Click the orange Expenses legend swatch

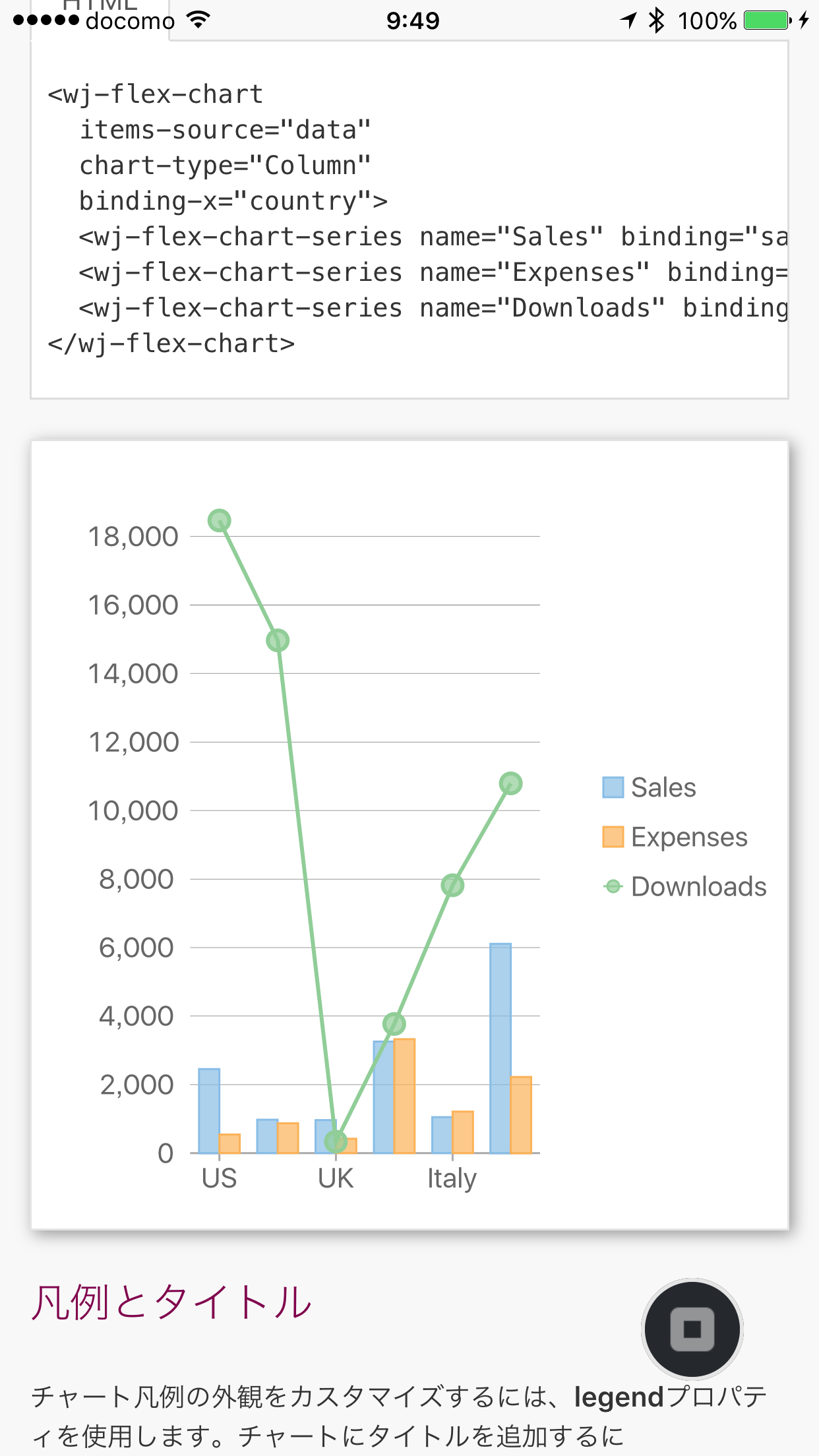tap(613, 837)
